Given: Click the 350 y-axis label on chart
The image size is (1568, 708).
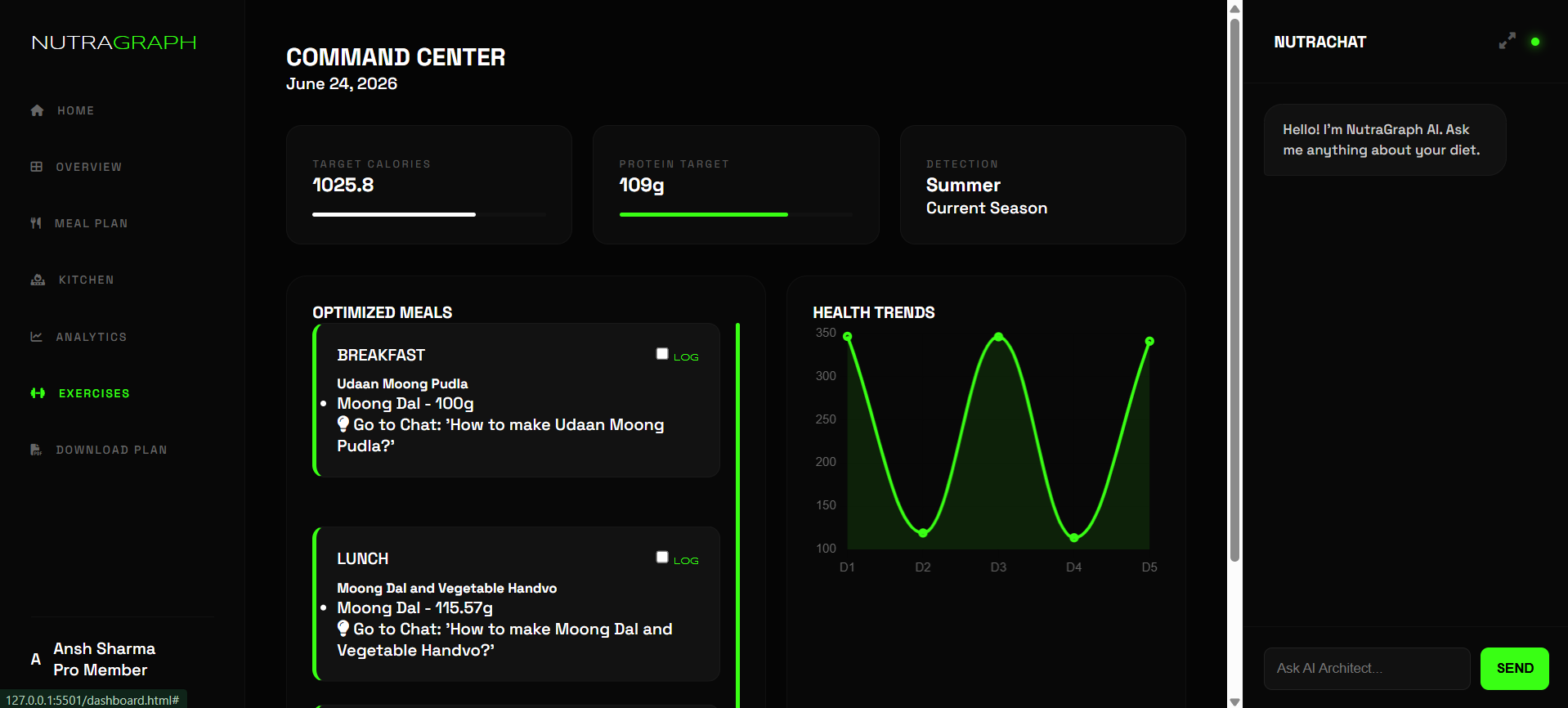Looking at the screenshot, I should coord(826,333).
